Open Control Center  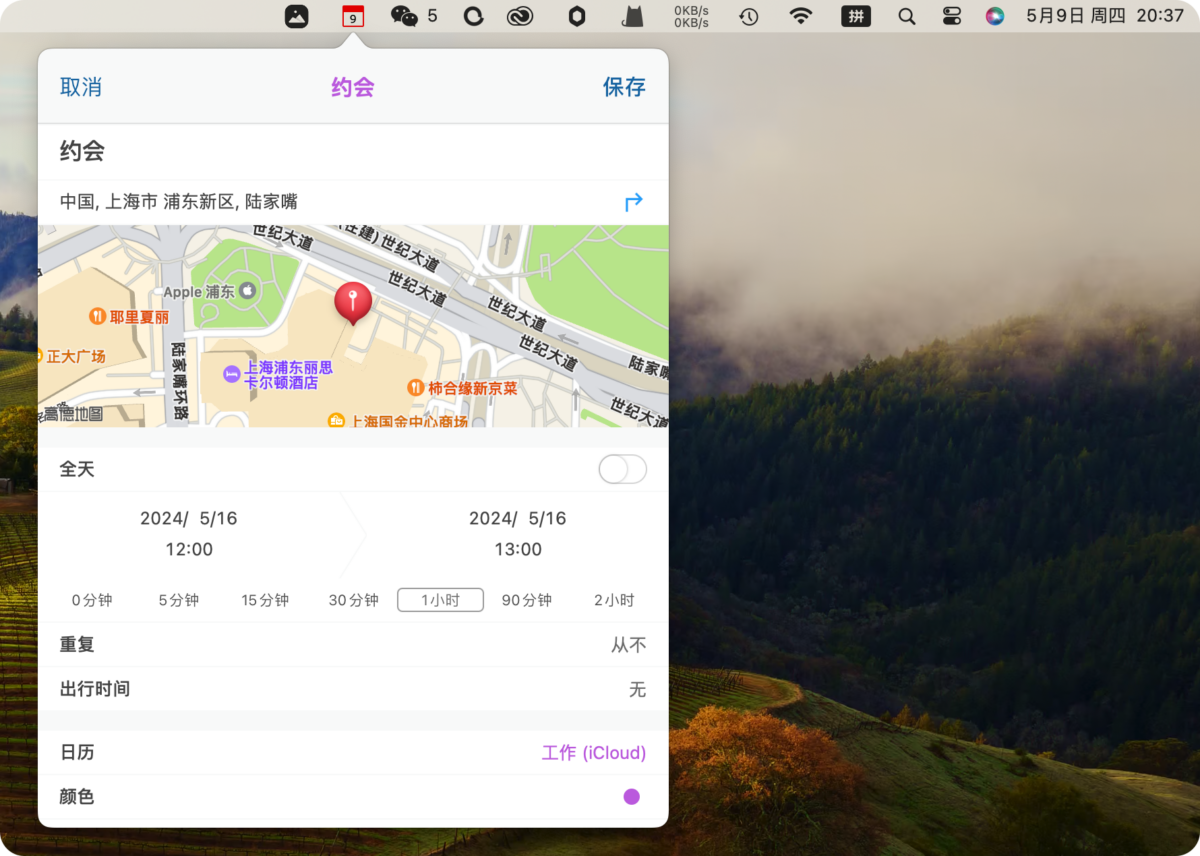pyautogui.click(x=951, y=16)
